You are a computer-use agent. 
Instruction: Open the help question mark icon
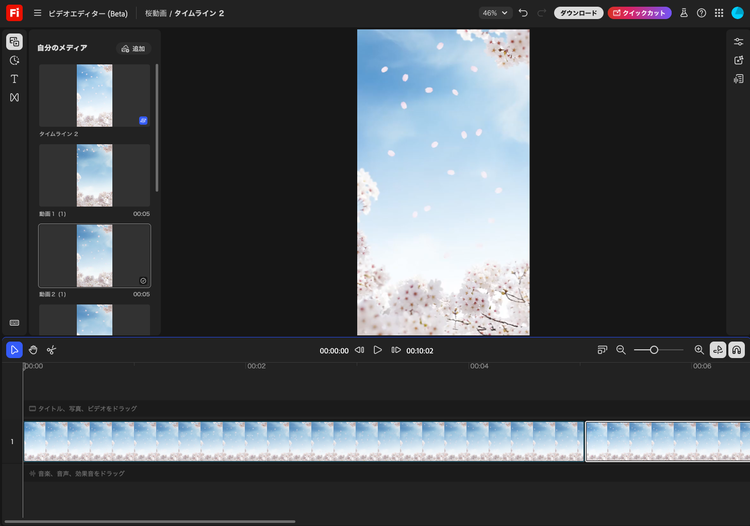pos(701,13)
